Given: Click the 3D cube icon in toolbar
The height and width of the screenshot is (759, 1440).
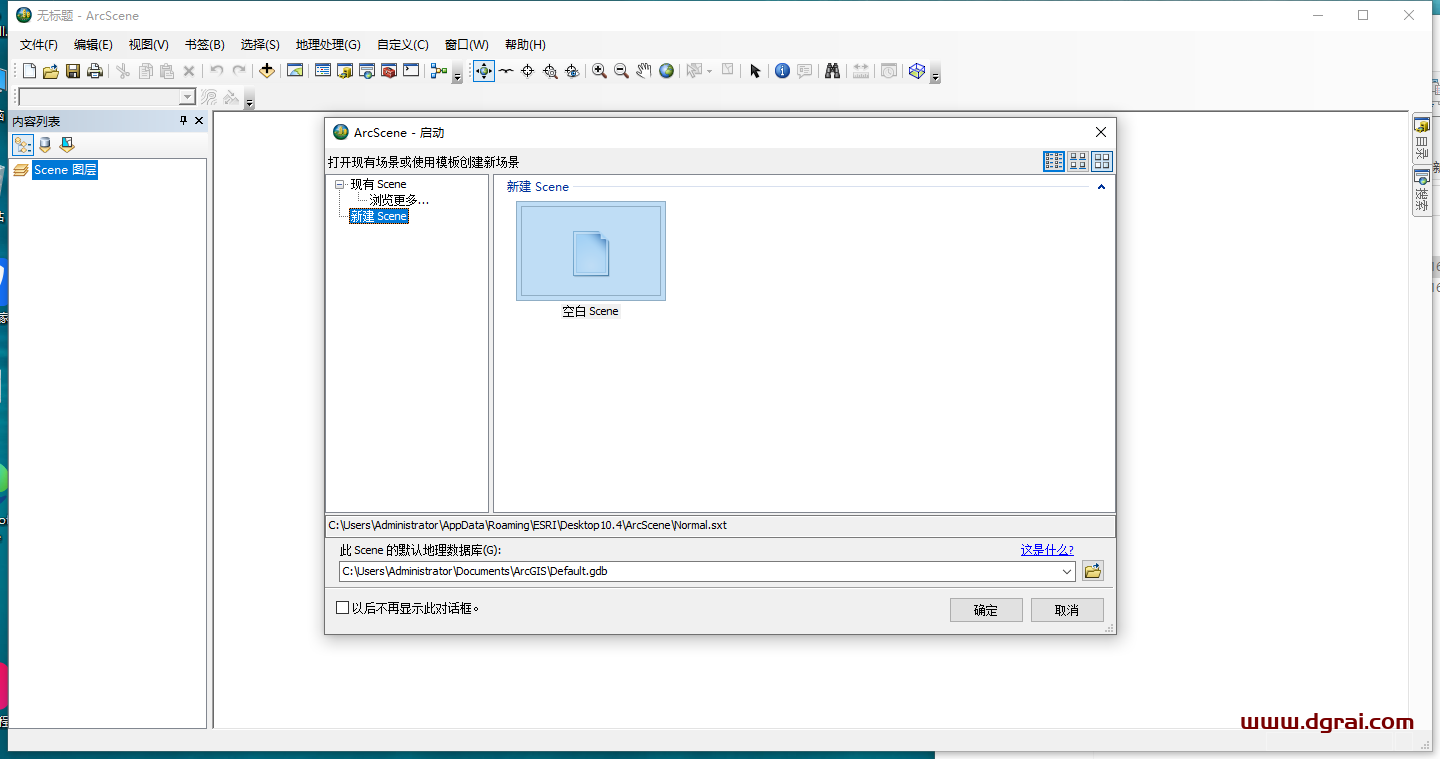Looking at the screenshot, I should (x=916, y=71).
